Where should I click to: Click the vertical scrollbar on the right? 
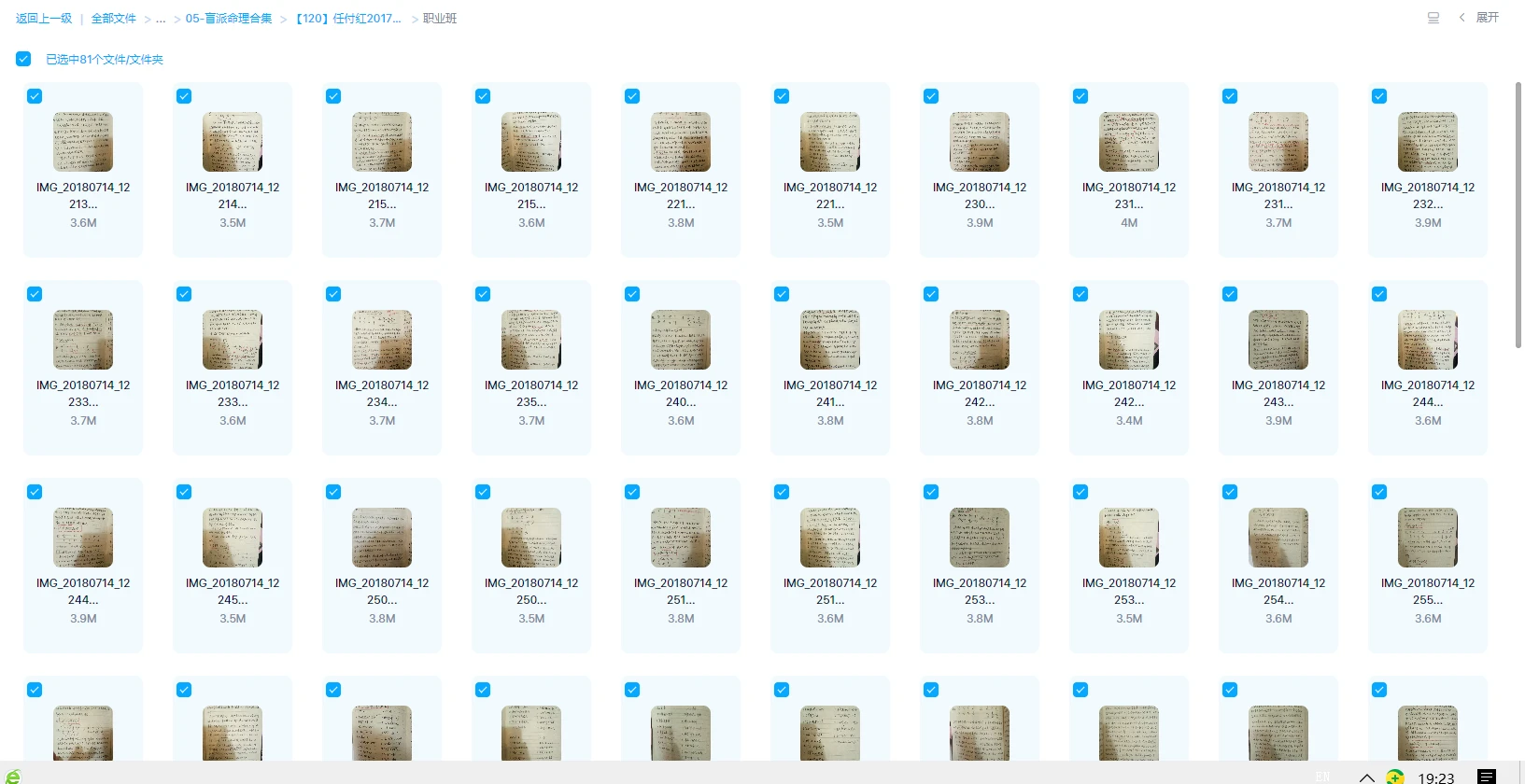(1518, 215)
